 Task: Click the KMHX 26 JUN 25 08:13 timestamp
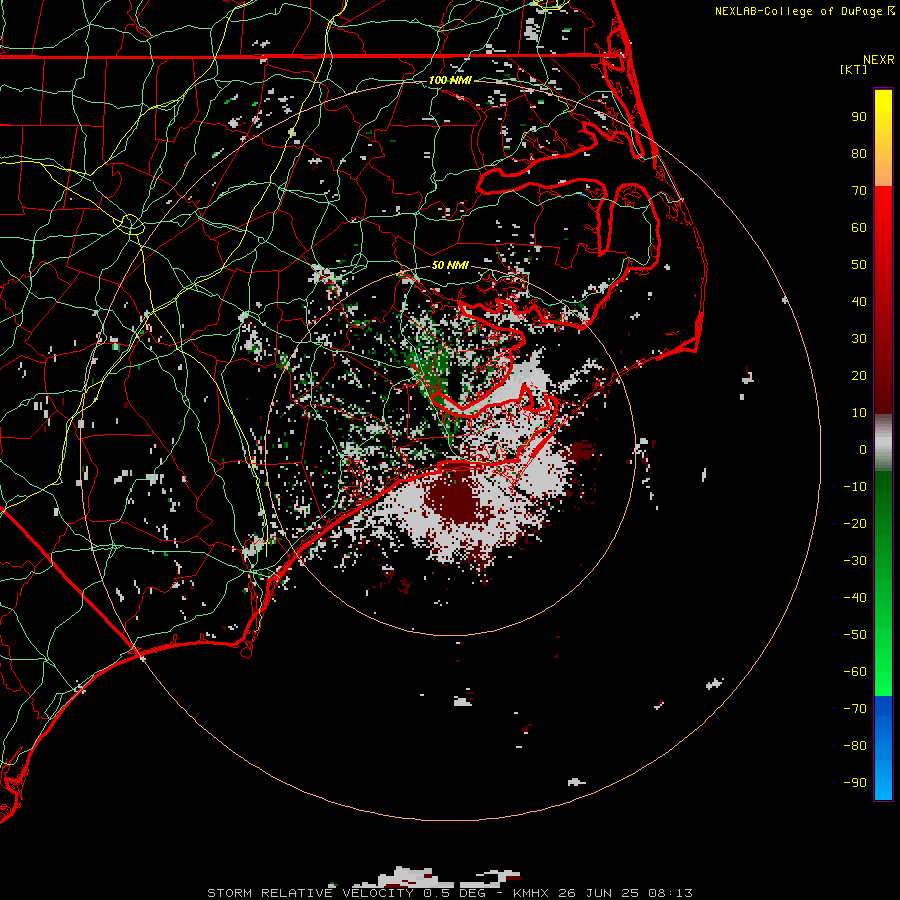click(603, 893)
